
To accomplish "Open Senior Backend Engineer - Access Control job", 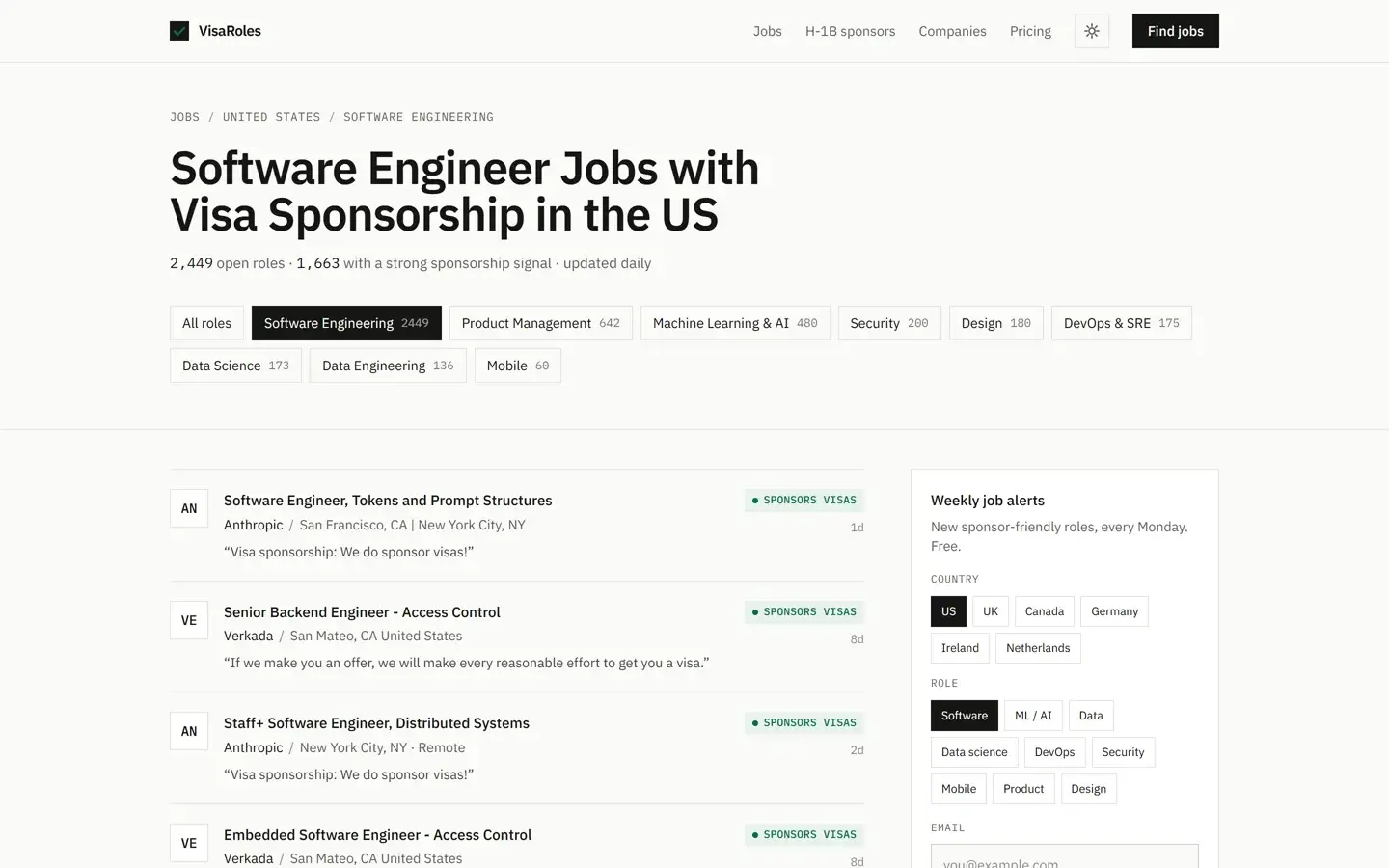I will pyautogui.click(x=362, y=612).
